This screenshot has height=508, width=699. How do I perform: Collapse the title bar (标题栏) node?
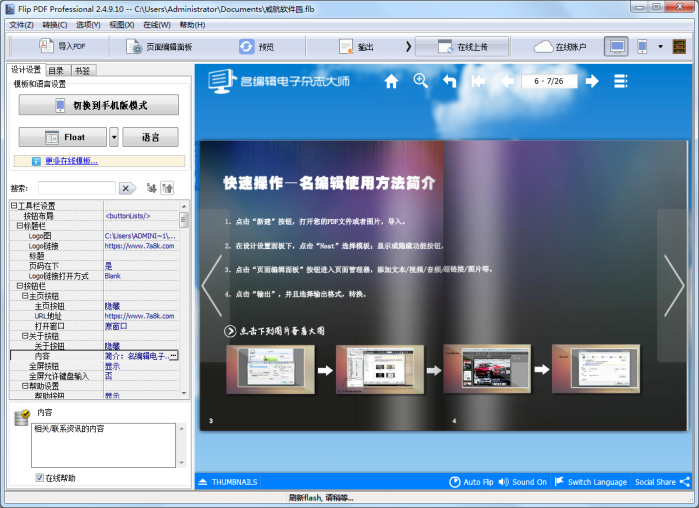(20, 226)
